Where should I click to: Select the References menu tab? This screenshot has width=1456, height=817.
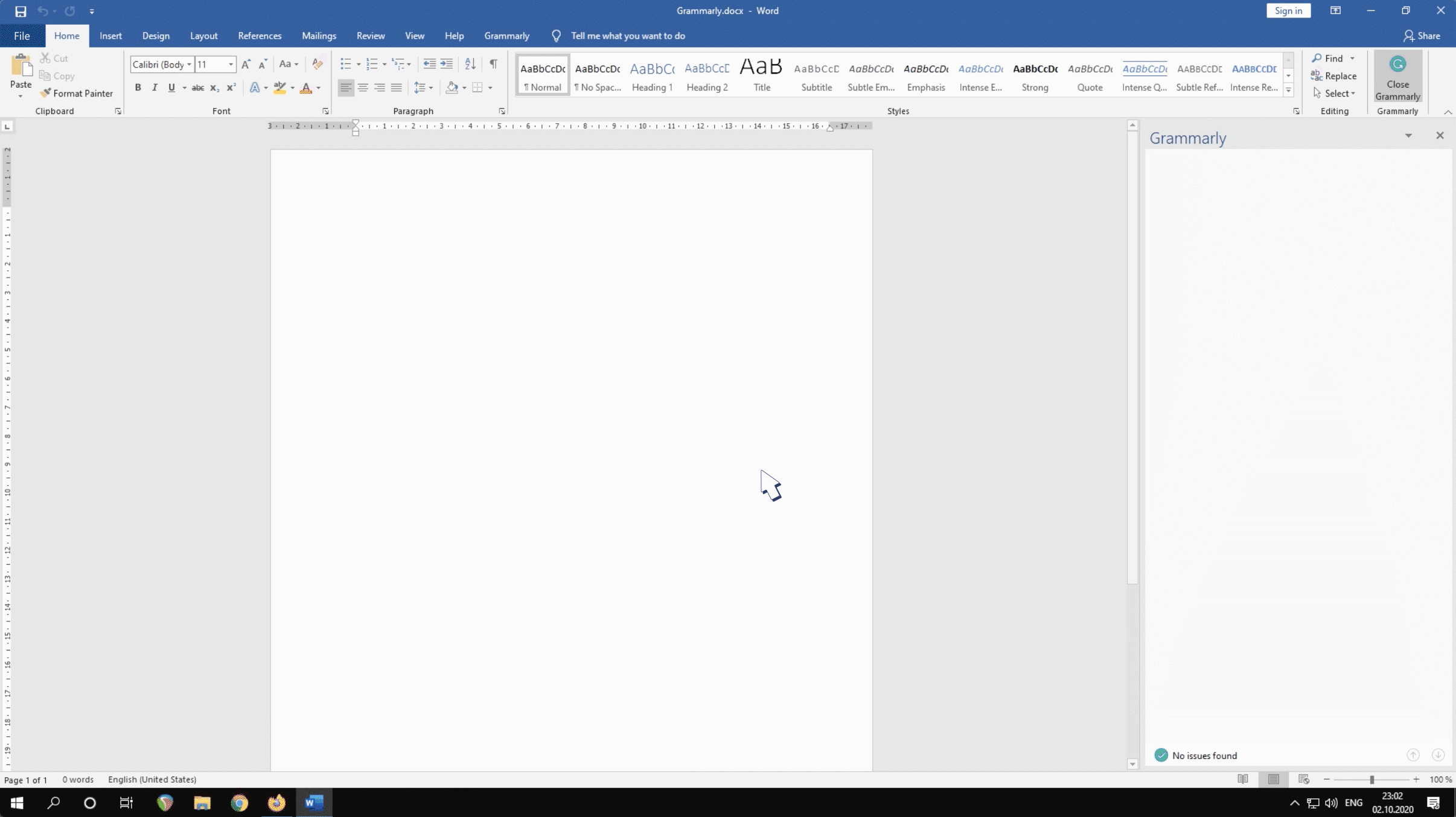[x=259, y=36]
